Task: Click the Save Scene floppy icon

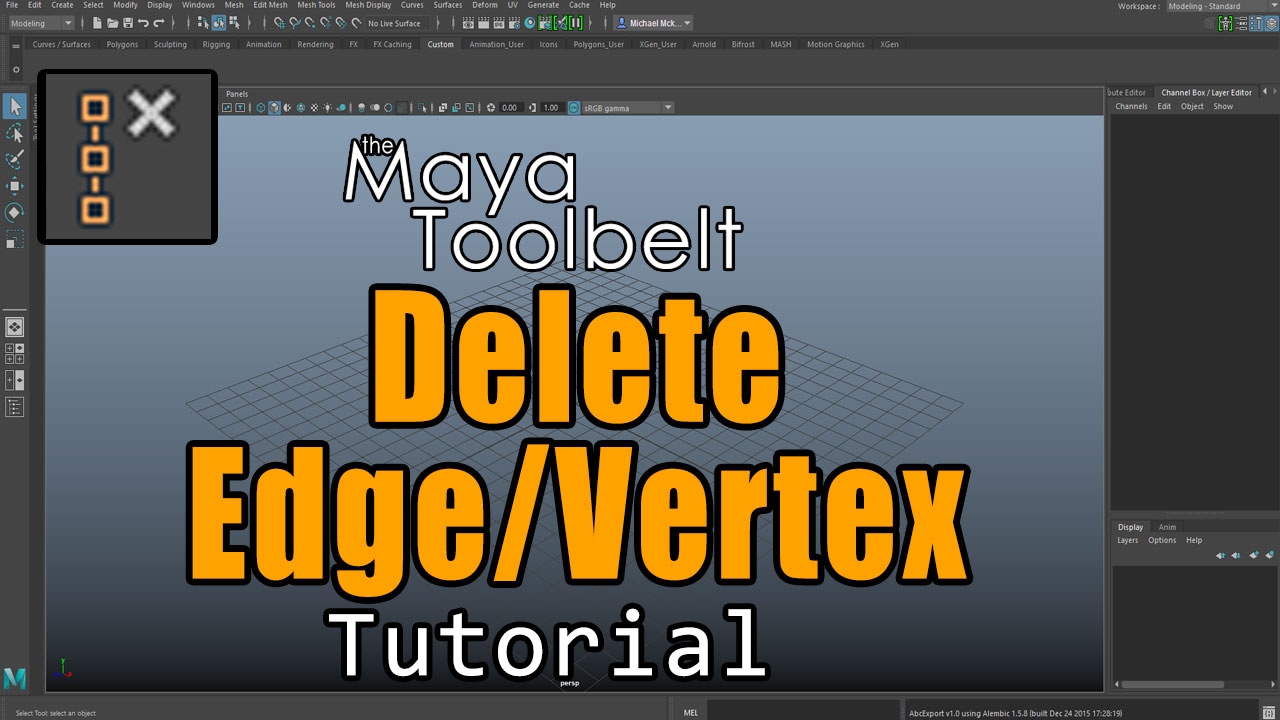Action: click(x=128, y=23)
